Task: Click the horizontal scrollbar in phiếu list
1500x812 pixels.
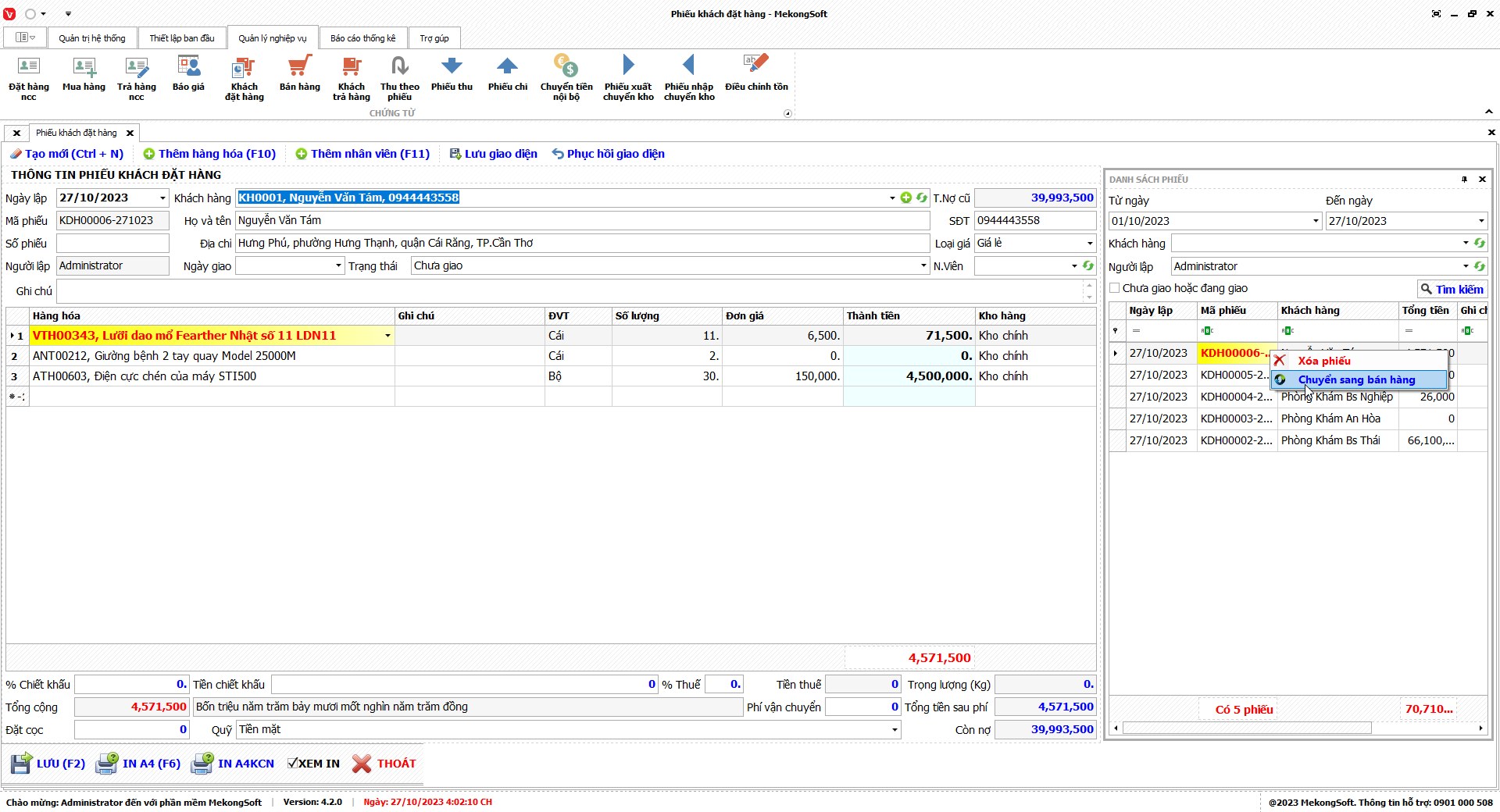Action: point(1246,728)
